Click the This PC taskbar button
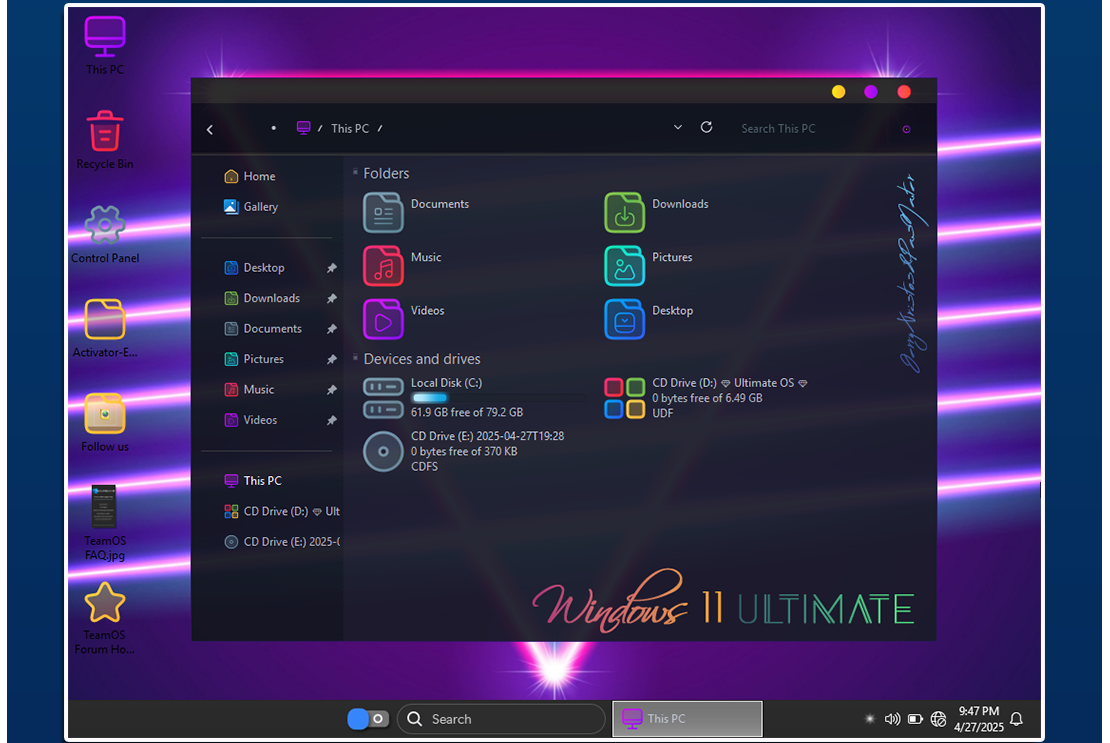 coord(687,719)
